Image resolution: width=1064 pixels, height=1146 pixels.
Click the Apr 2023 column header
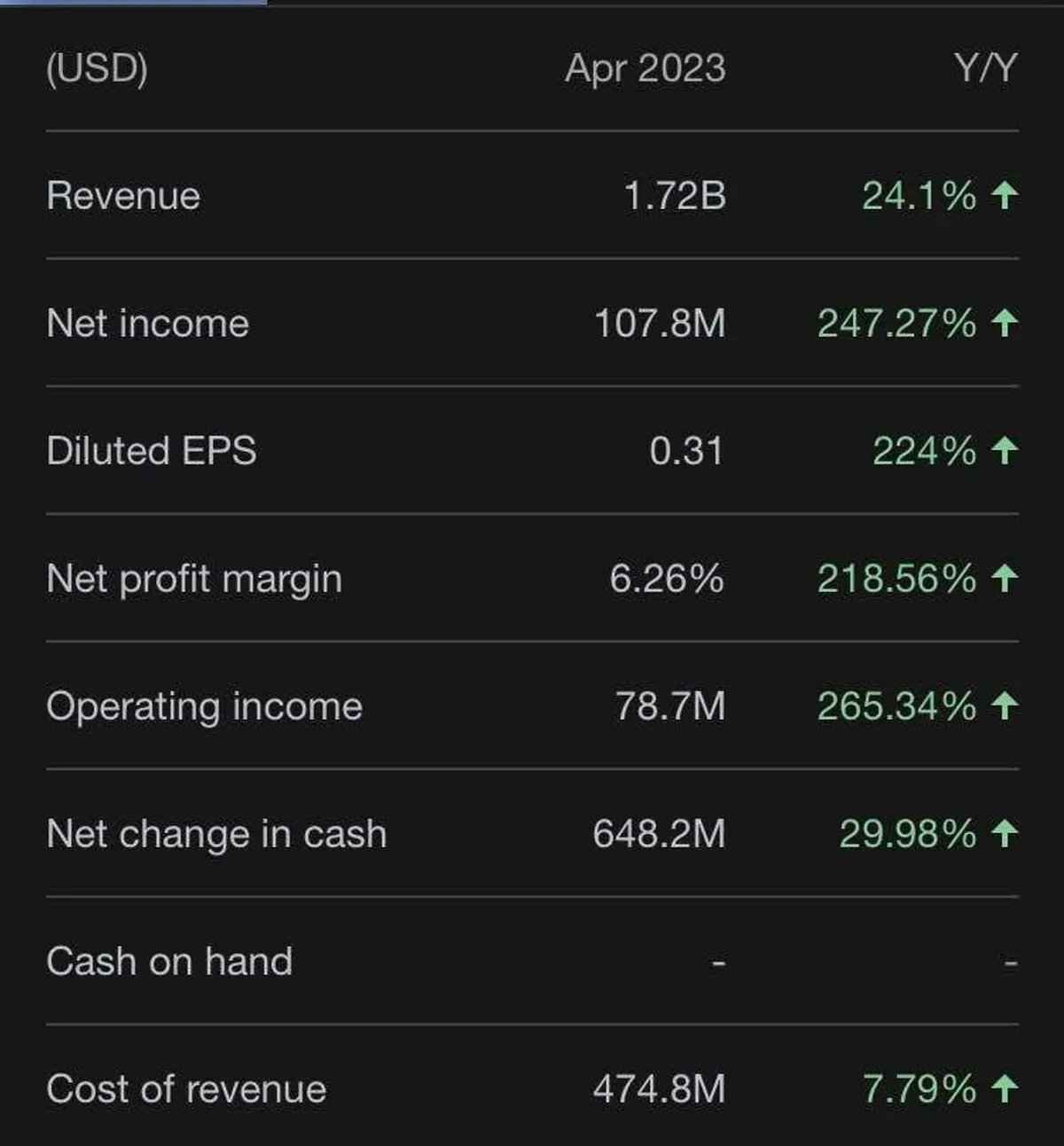point(645,68)
